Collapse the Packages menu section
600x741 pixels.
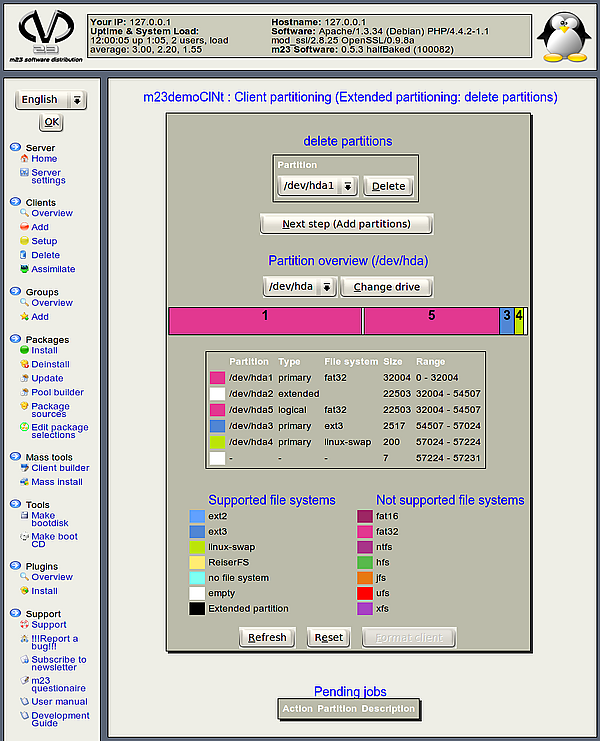(x=16, y=339)
